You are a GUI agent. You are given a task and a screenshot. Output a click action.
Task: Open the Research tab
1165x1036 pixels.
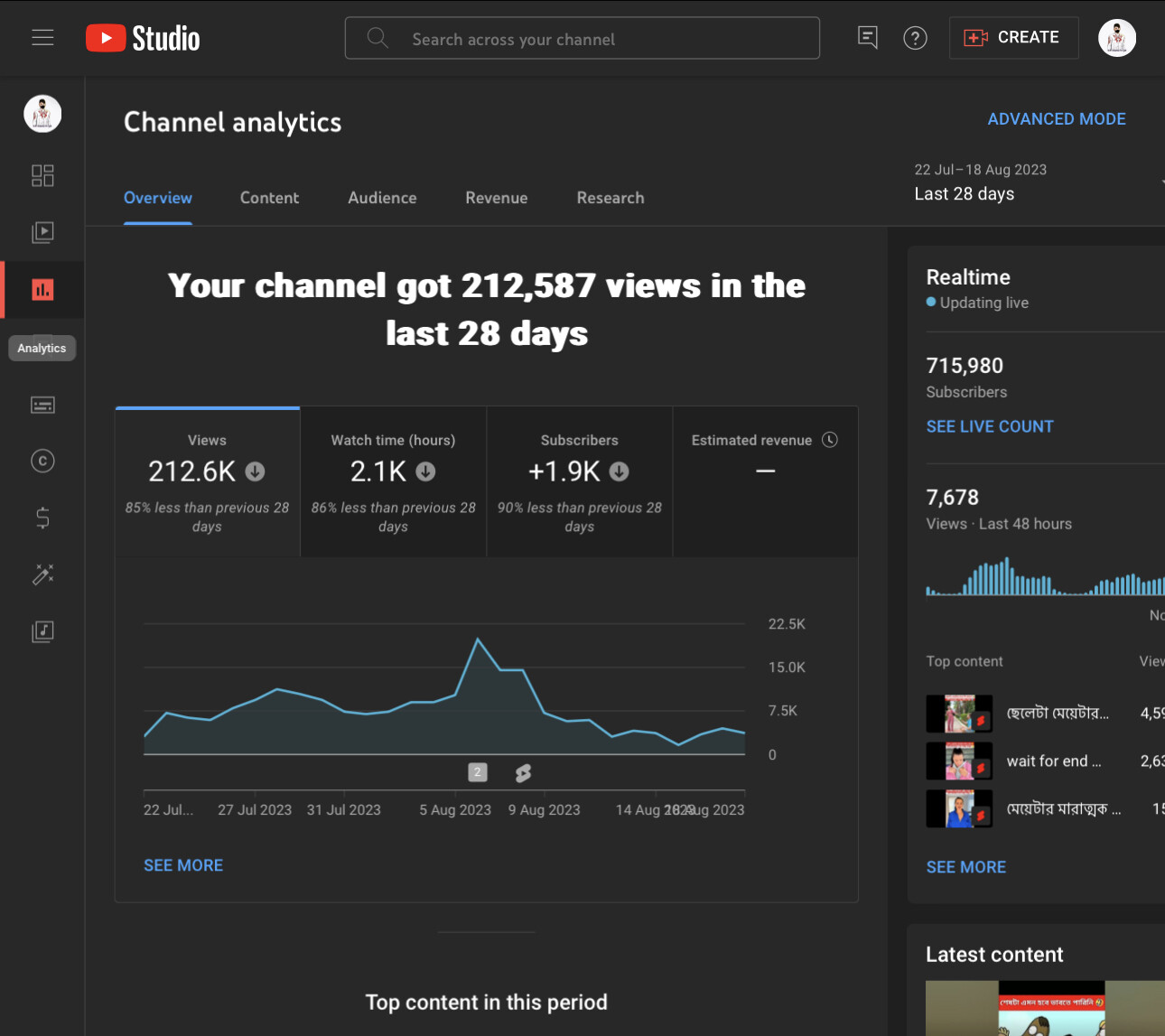610,198
